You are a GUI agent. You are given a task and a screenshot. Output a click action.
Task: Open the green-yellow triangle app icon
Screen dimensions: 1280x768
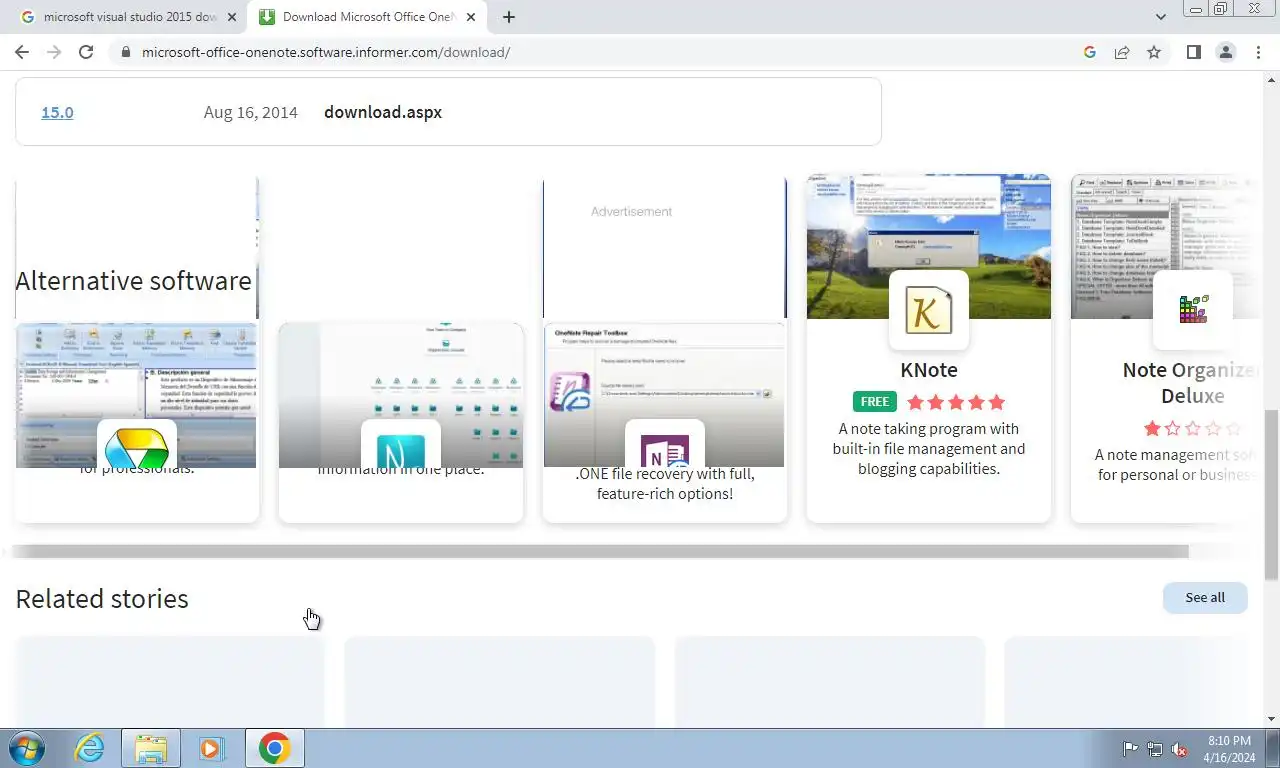tap(137, 444)
